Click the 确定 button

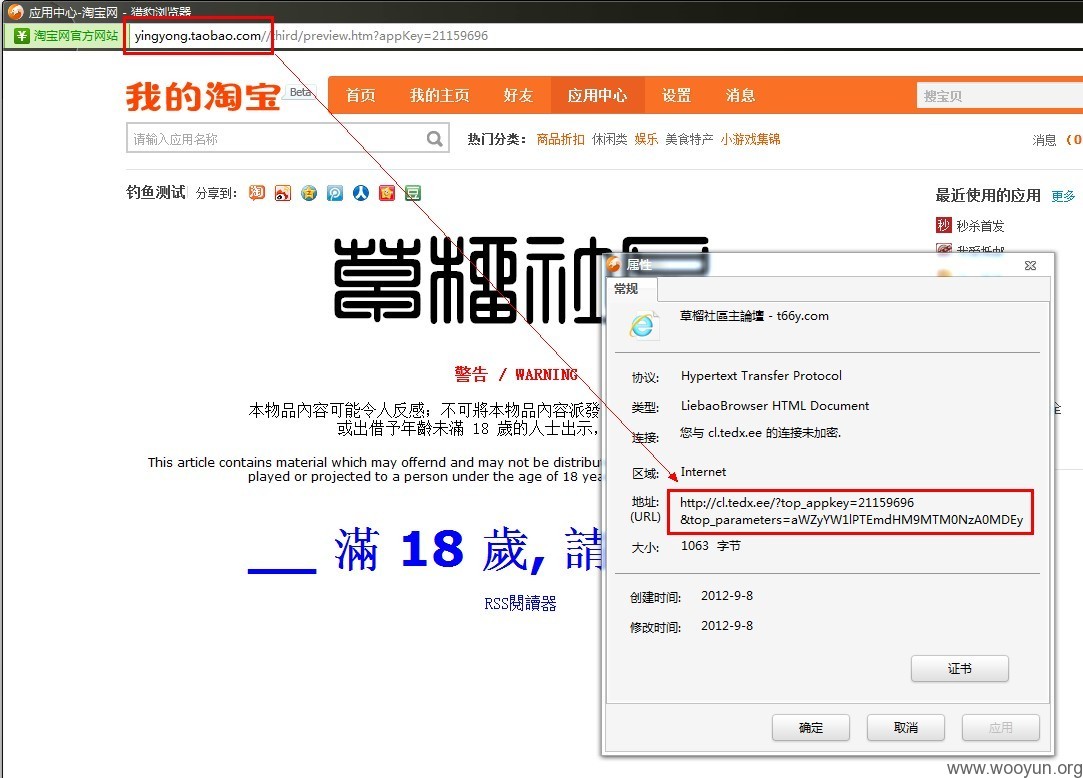click(811, 728)
